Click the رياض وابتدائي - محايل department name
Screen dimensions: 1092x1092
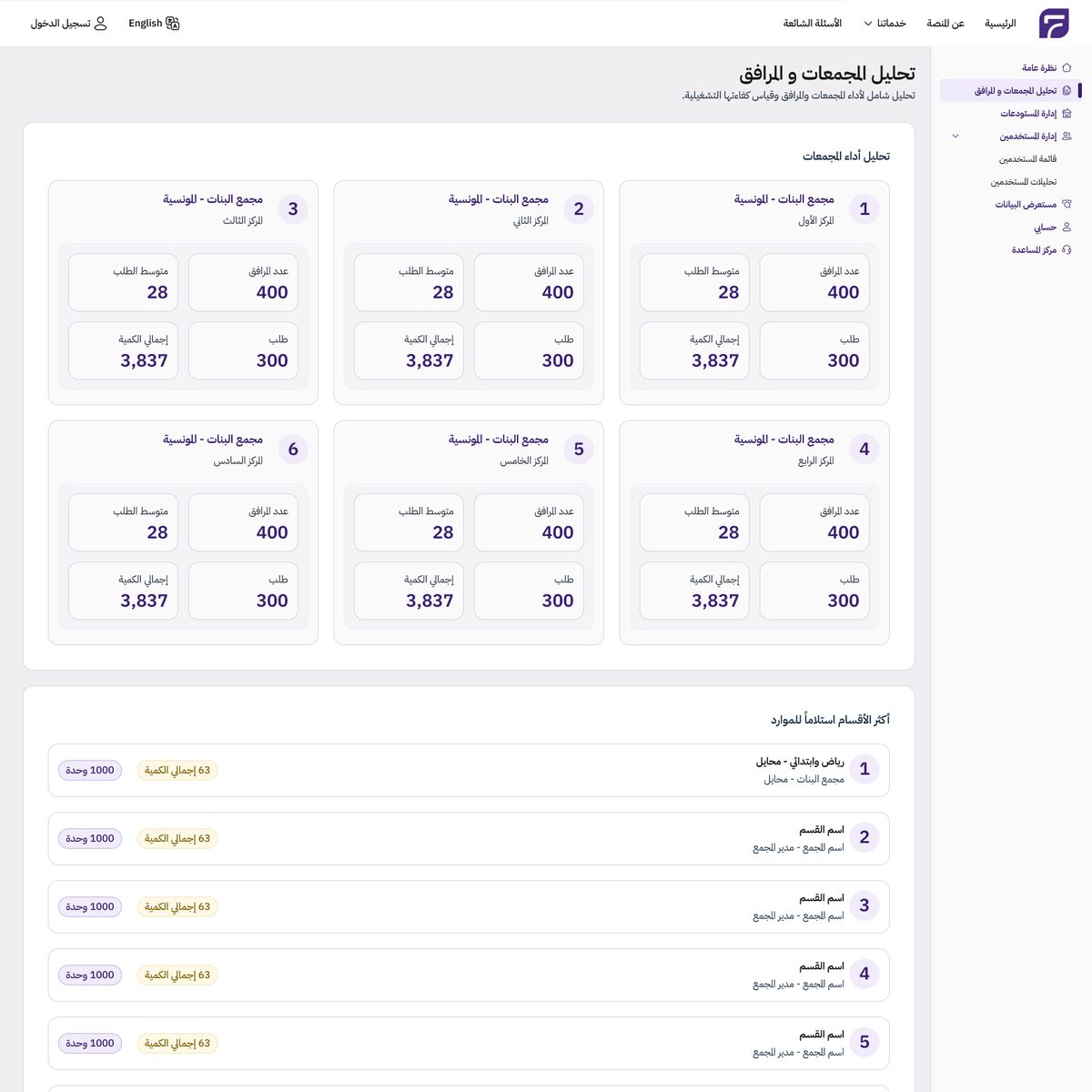pyautogui.click(x=800, y=762)
